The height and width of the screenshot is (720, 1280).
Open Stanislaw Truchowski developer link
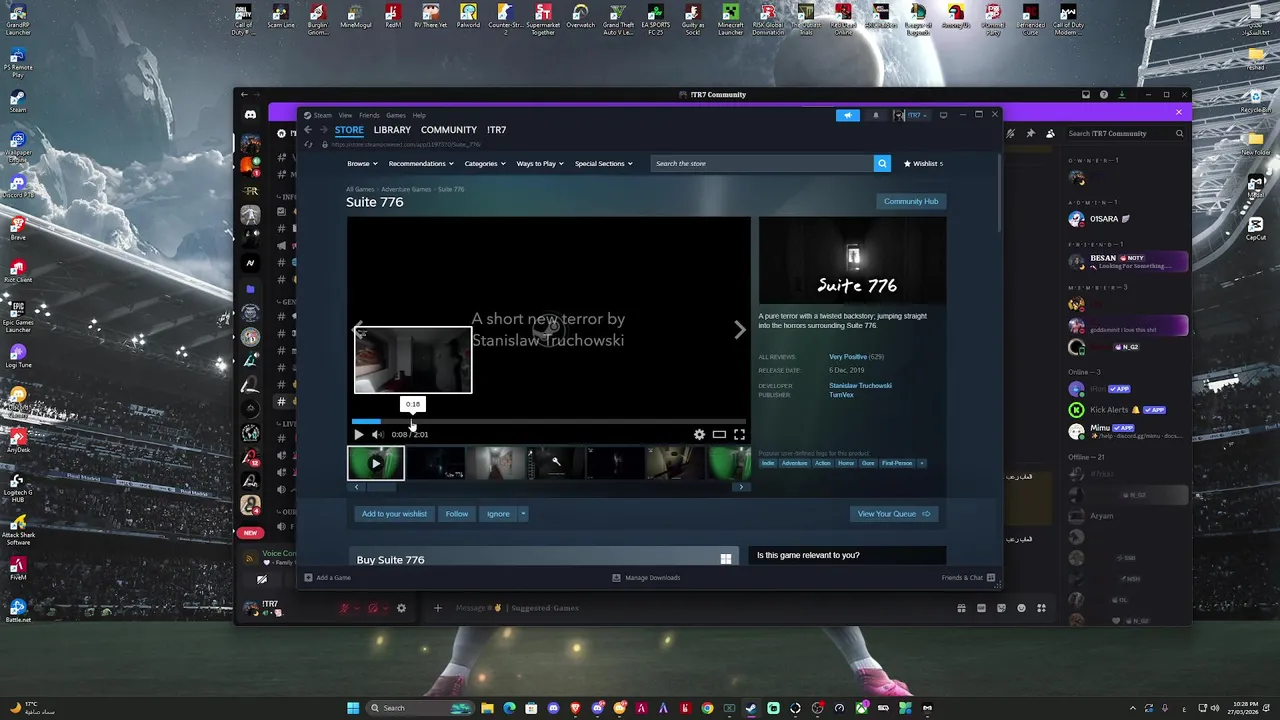860,385
